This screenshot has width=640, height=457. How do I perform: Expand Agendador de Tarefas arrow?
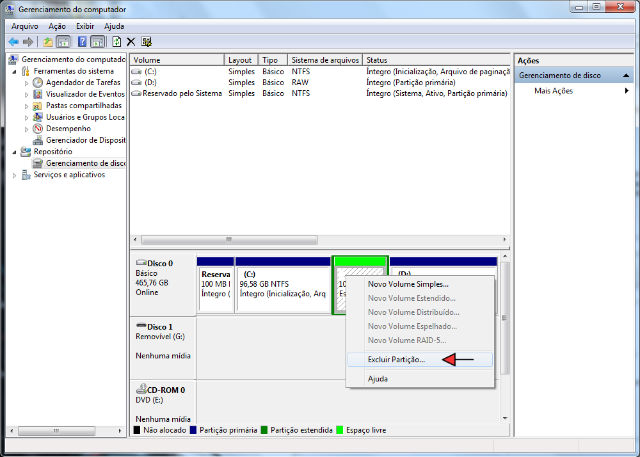[27, 83]
